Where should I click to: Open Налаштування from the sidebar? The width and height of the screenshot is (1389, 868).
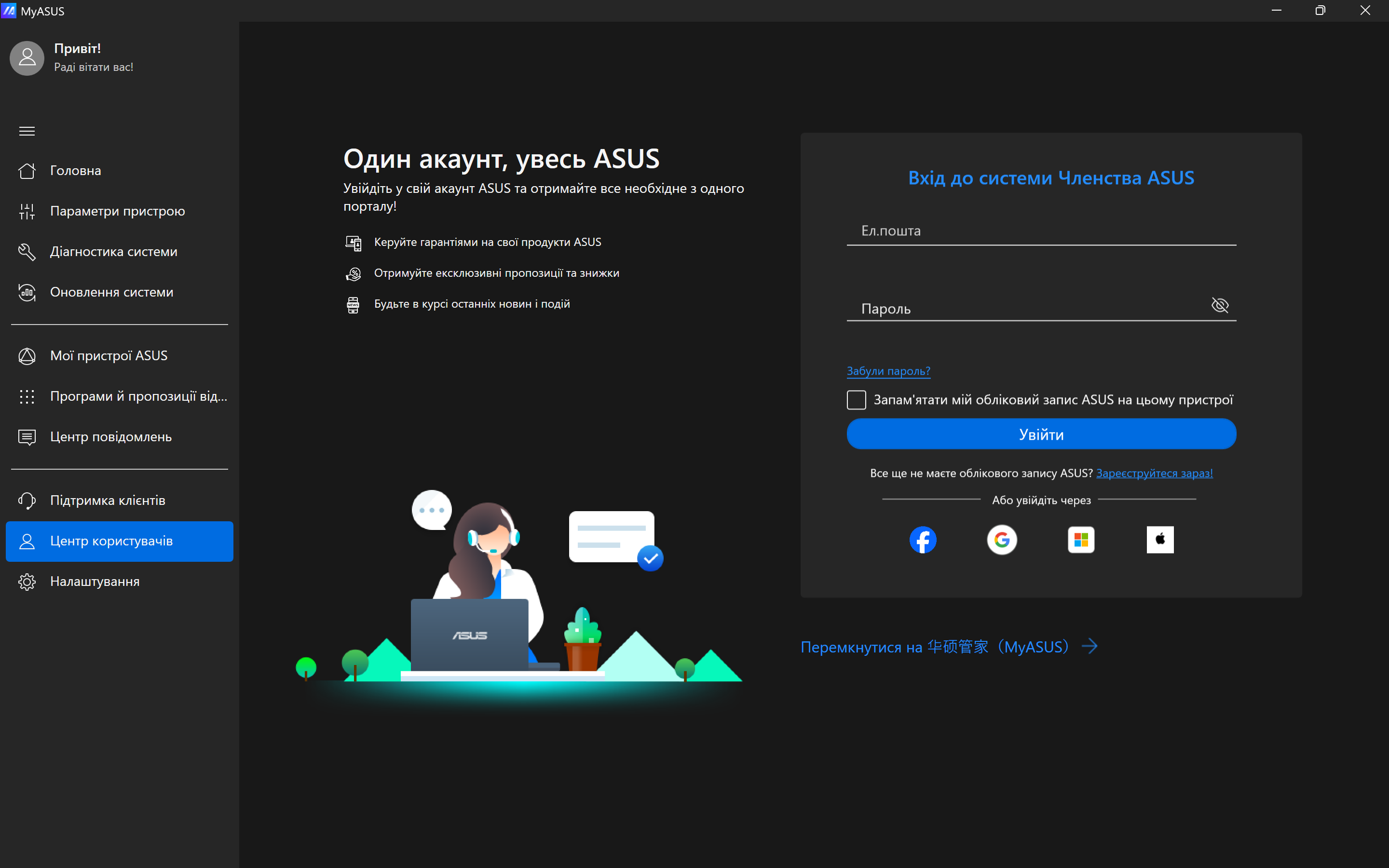click(95, 582)
